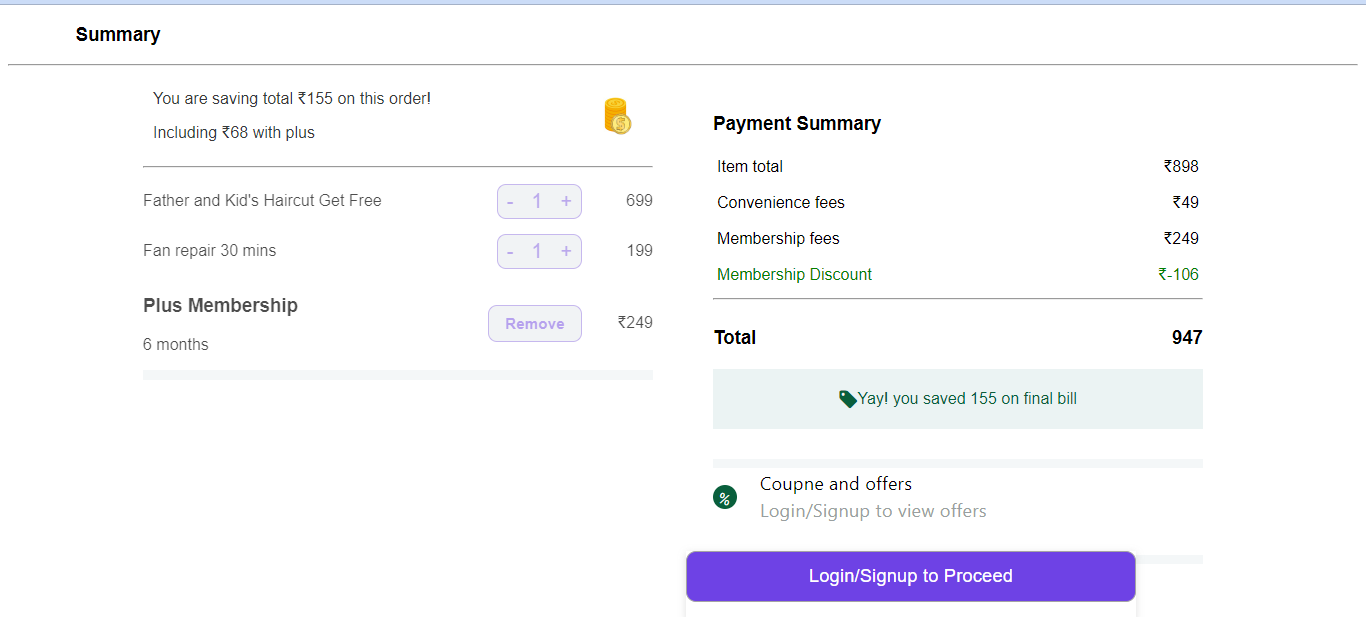The image size is (1366, 617).
Task: Click the Yay you saved 155 banner
Action: (957, 399)
